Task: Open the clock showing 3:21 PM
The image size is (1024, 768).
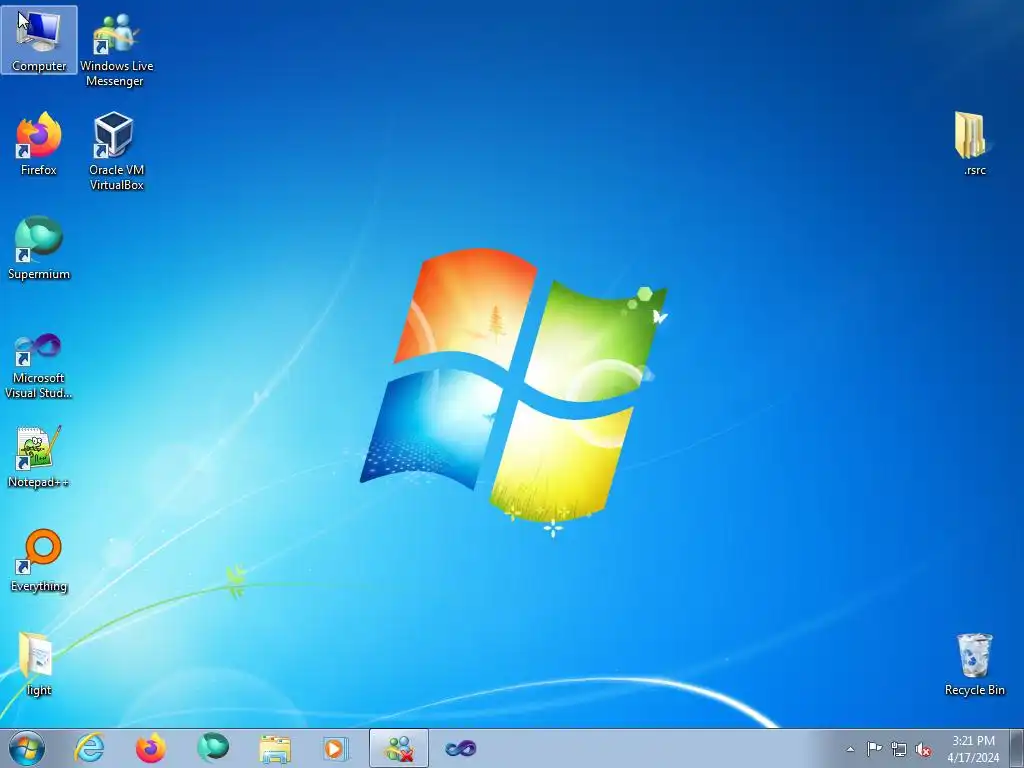Action: point(973,749)
